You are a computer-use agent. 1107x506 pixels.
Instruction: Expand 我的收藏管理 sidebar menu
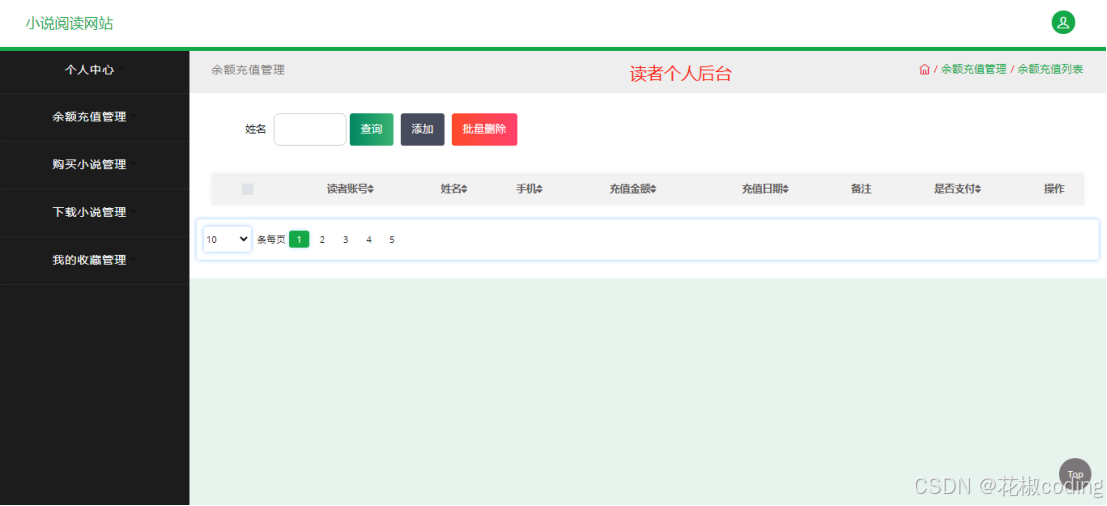pos(95,260)
